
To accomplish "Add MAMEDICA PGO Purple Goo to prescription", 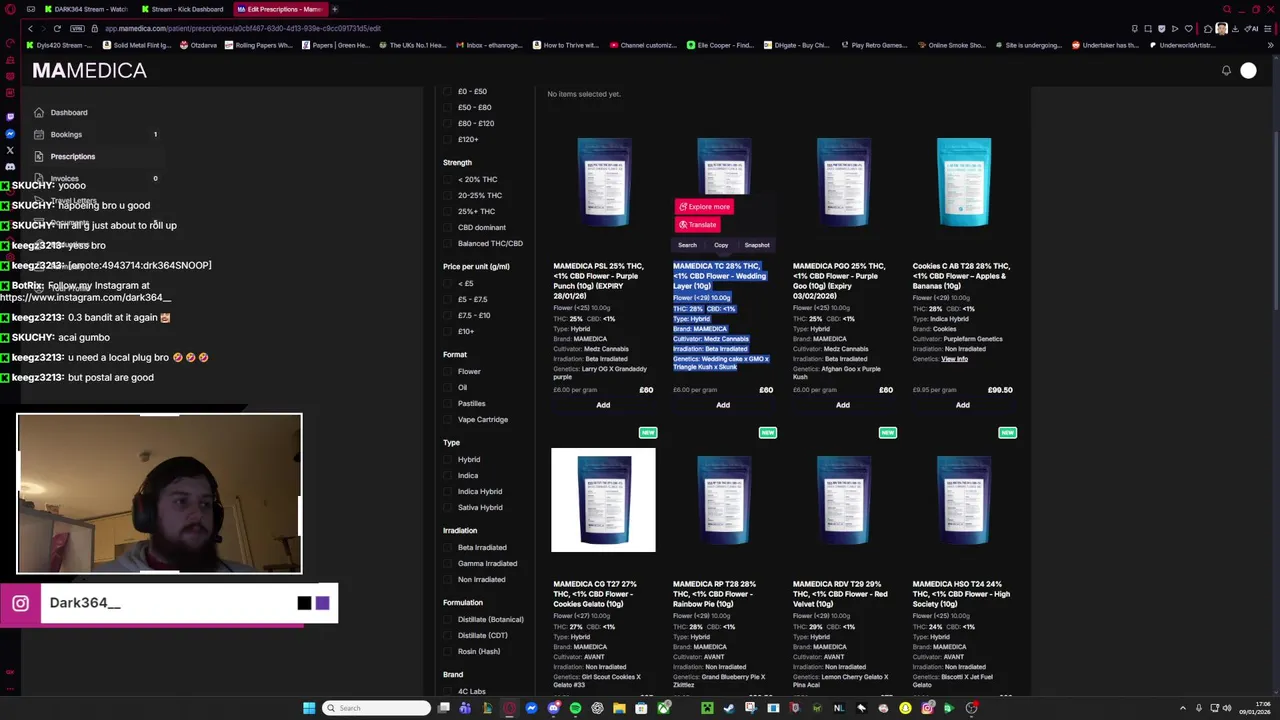I will (x=843, y=405).
